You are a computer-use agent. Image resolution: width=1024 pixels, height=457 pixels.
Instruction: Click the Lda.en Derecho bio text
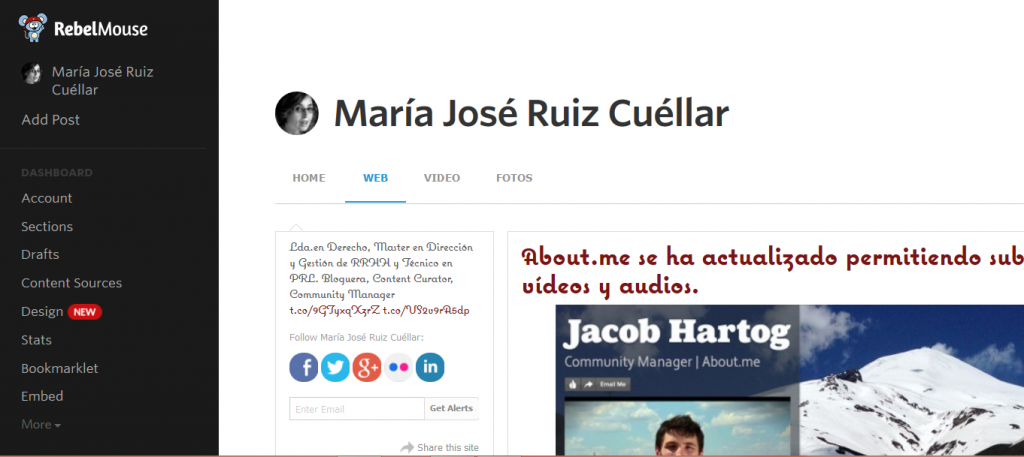point(381,271)
